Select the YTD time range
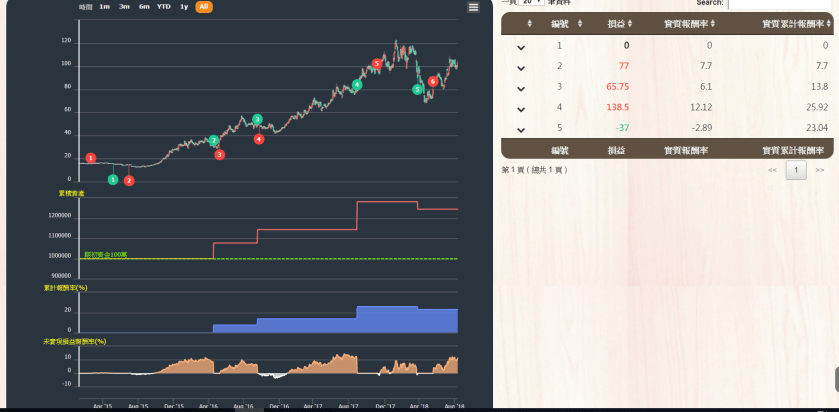Screen dimensions: 839x412 point(164,7)
